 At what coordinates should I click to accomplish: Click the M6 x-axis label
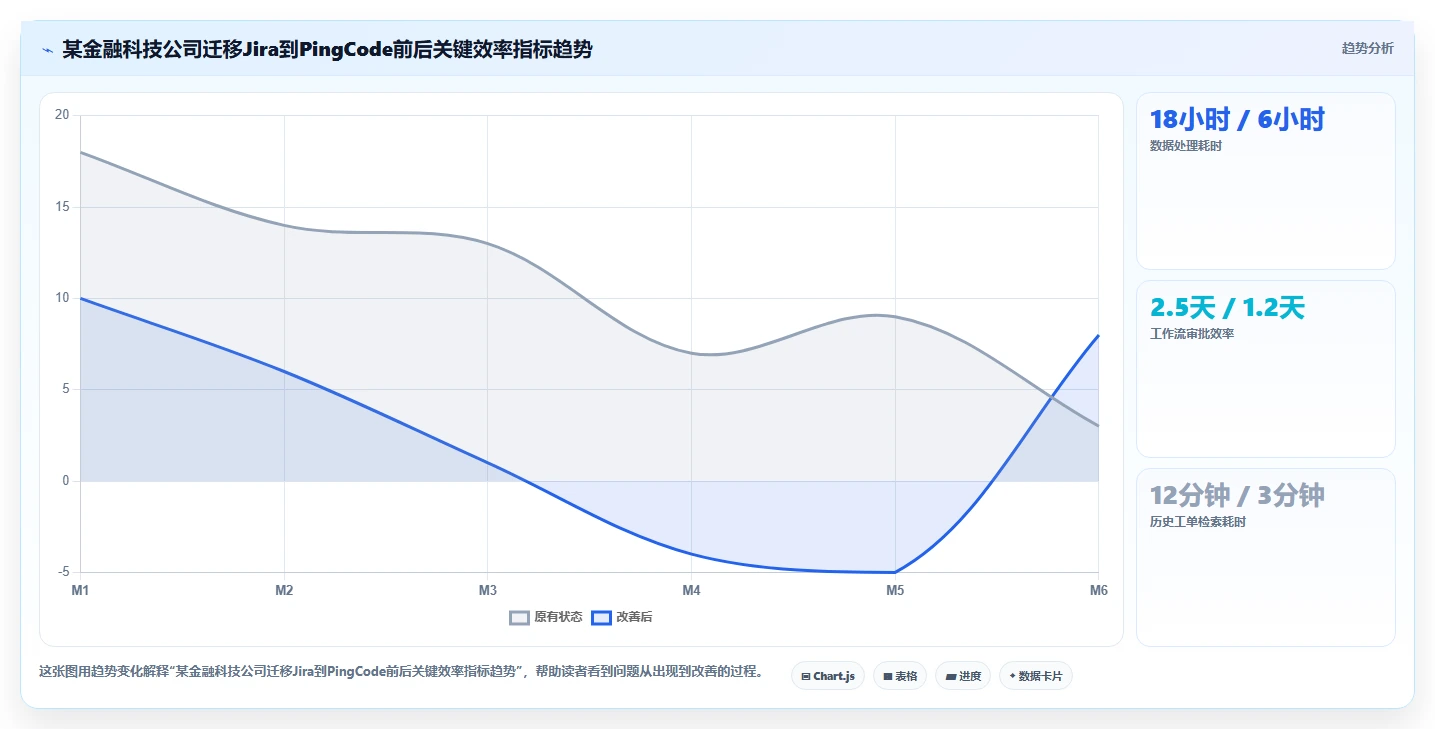click(x=1098, y=590)
